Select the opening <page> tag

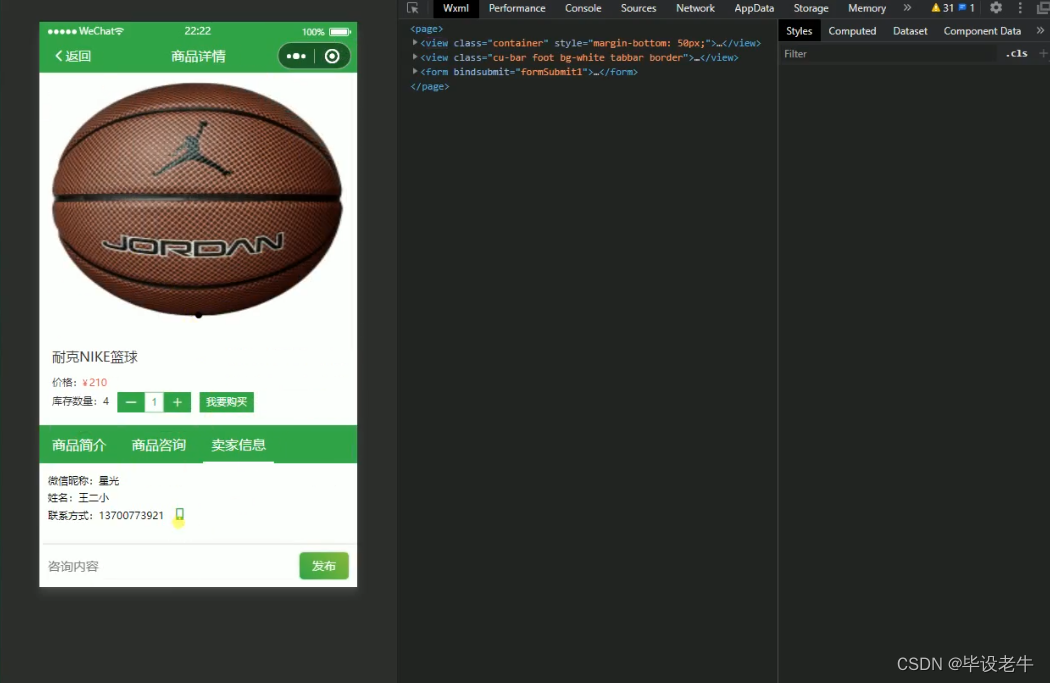pos(427,29)
